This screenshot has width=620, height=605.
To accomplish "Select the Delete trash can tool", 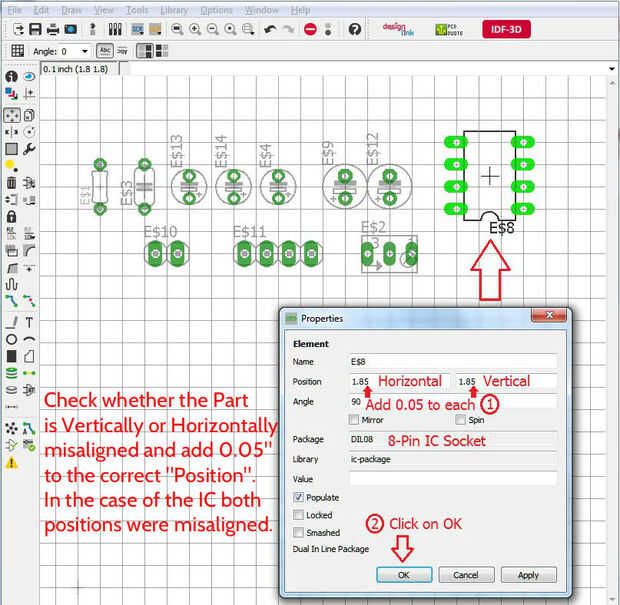I will (x=11, y=183).
